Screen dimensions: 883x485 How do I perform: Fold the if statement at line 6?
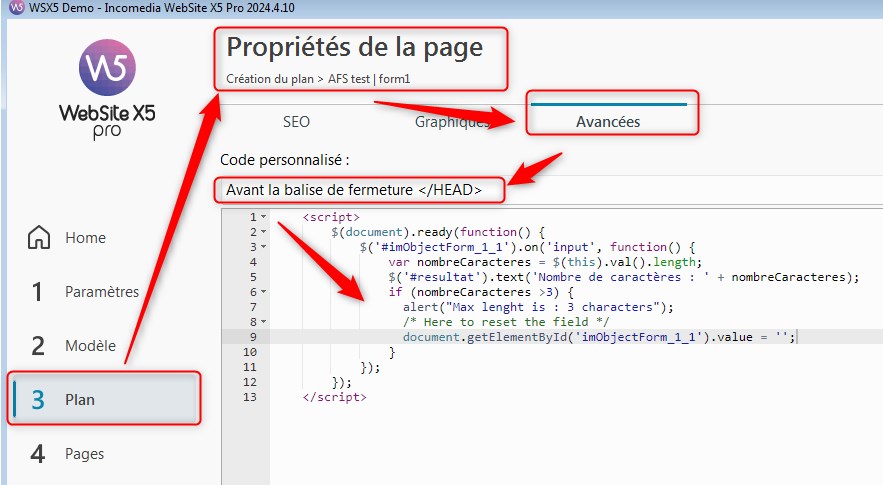pos(263,292)
